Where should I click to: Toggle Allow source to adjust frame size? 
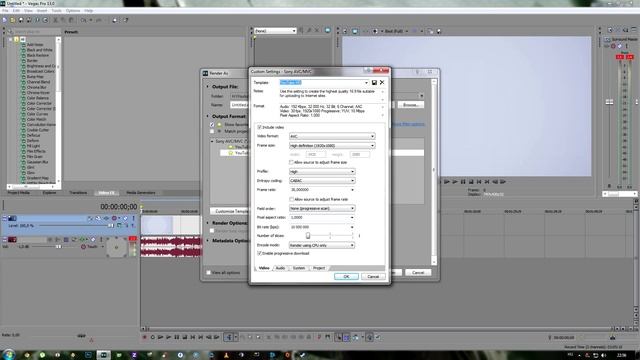[291, 162]
